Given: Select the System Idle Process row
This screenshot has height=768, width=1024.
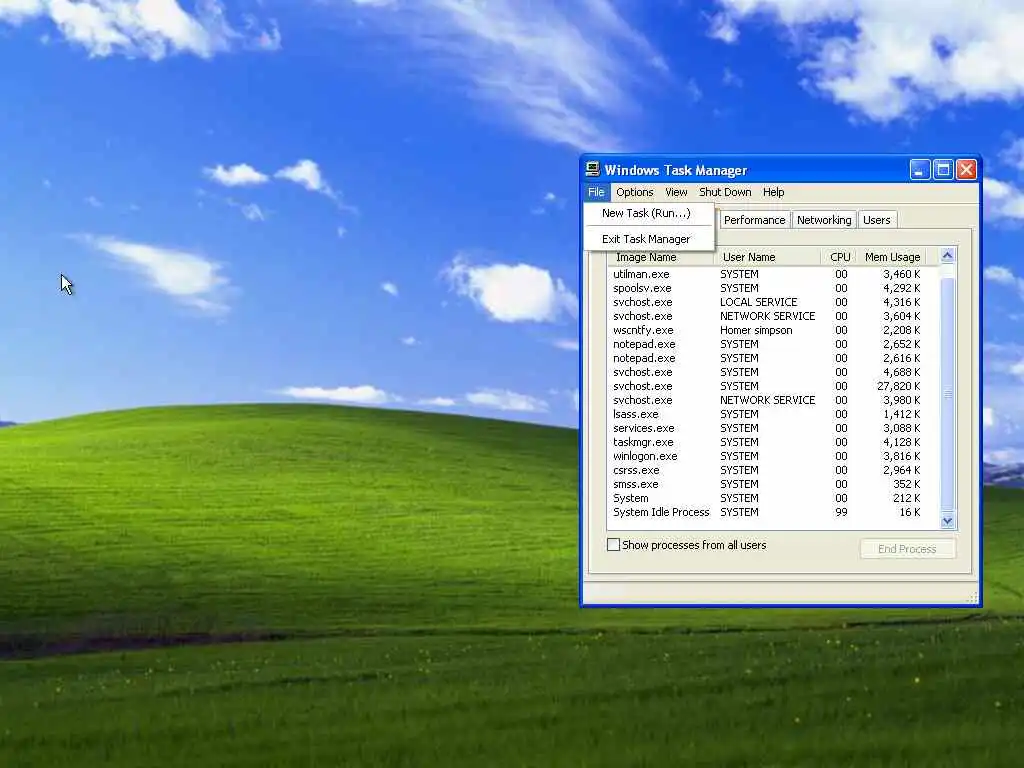Looking at the screenshot, I should click(767, 513).
